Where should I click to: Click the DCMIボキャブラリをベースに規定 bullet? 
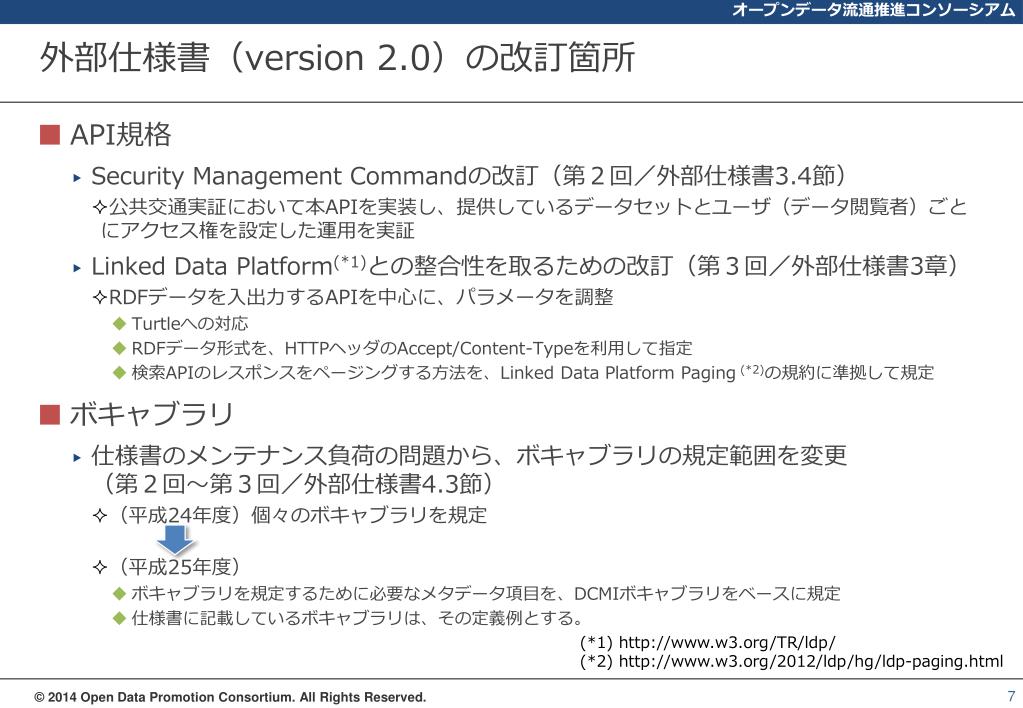click(x=485, y=593)
